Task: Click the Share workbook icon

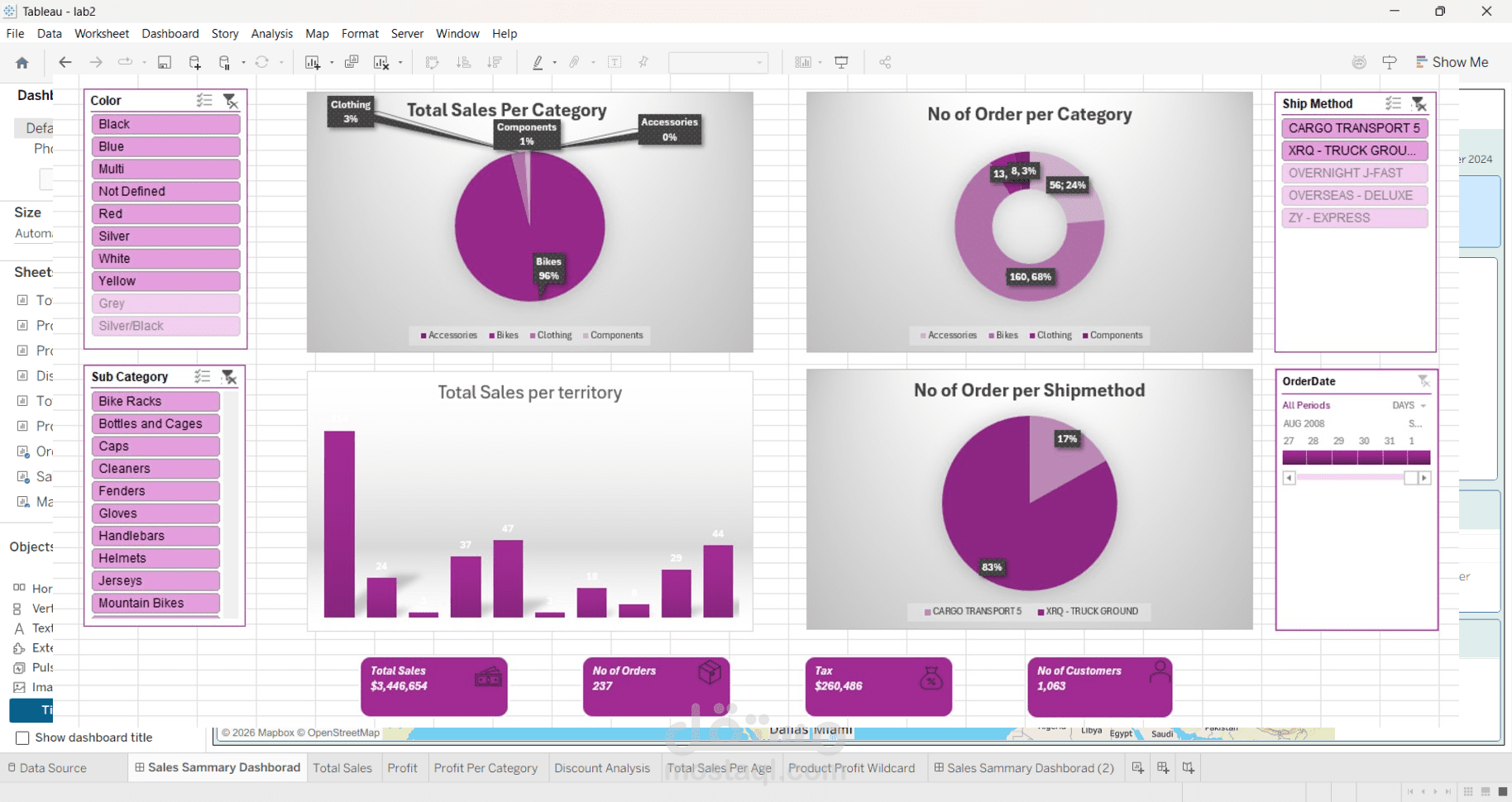Action: (885, 62)
